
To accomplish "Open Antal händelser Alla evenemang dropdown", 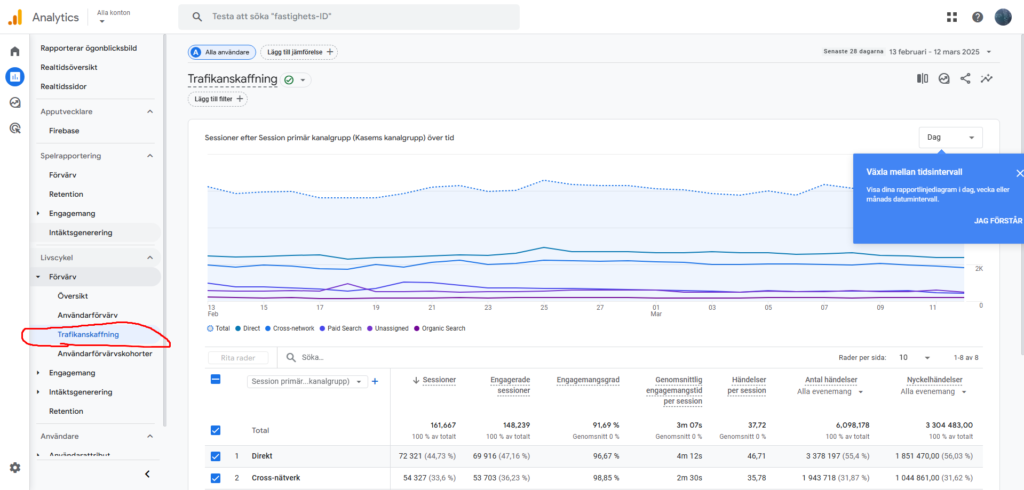I will [831, 392].
